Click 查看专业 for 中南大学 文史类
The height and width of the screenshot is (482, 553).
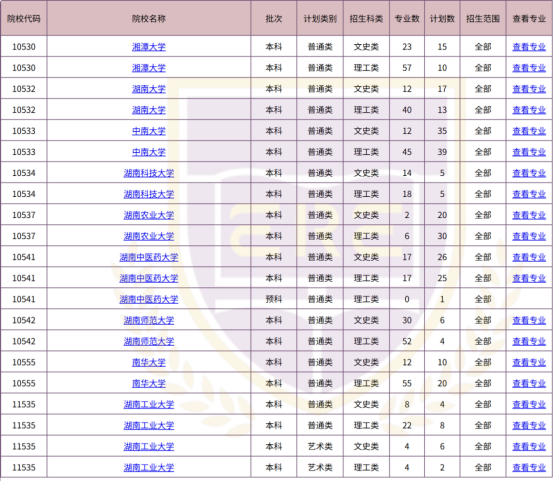tap(529, 131)
